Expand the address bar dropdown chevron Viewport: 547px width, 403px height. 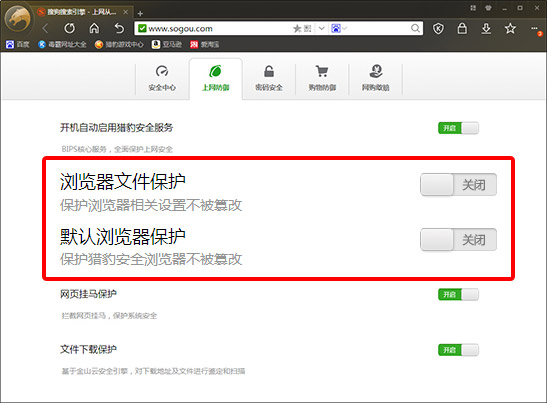click(x=322, y=28)
